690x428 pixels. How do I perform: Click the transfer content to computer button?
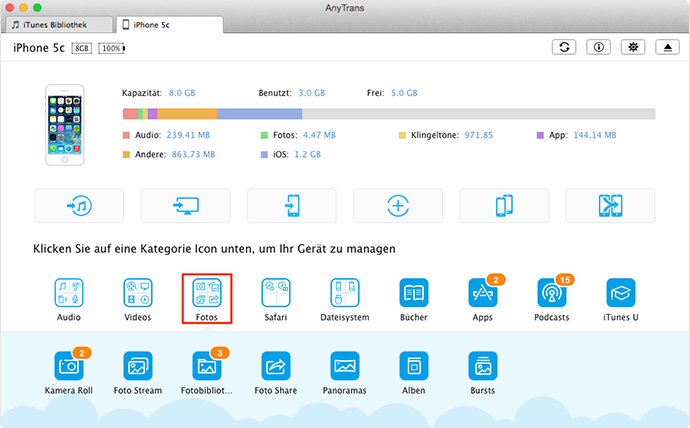point(186,205)
